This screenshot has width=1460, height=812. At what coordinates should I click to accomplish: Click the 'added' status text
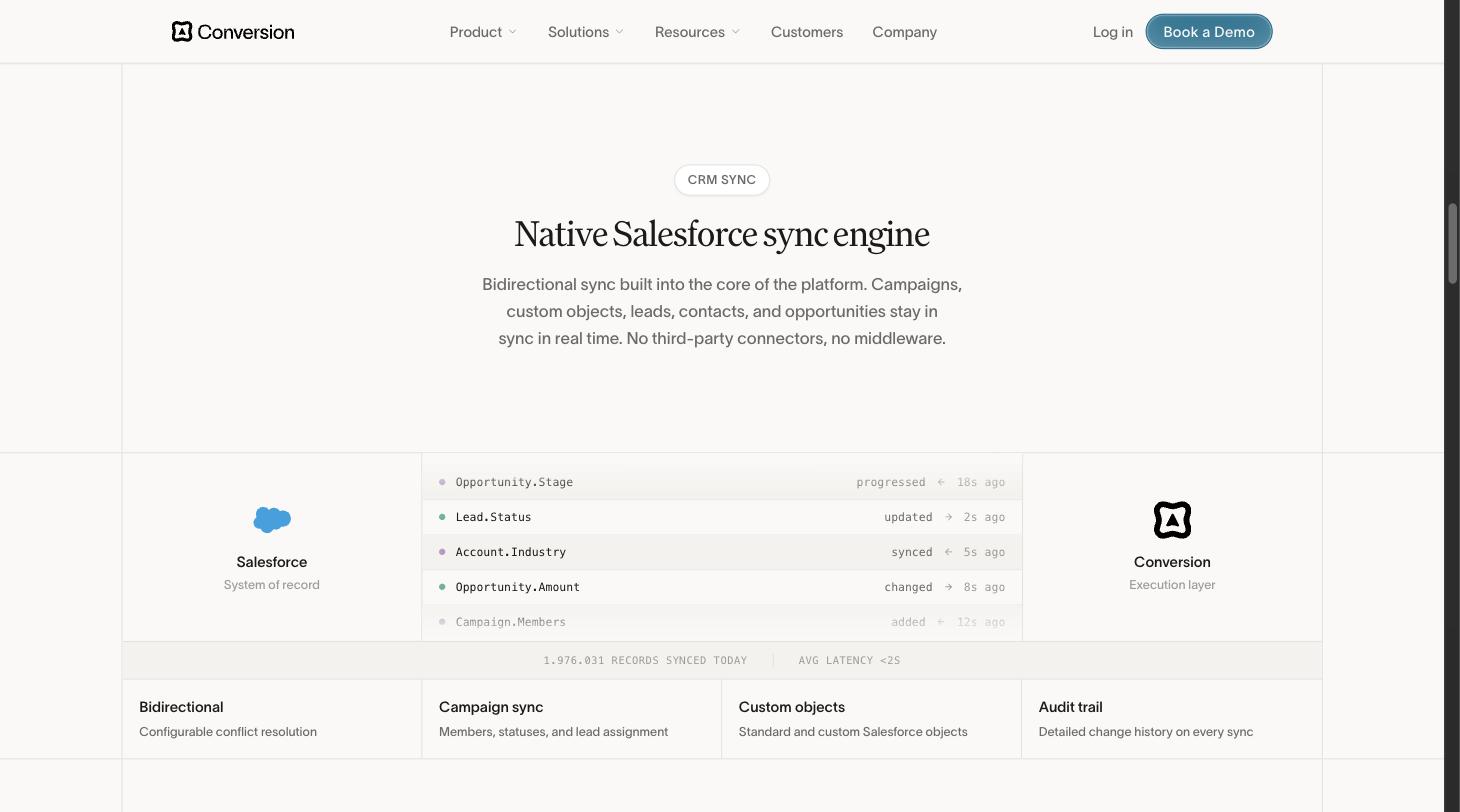(908, 622)
